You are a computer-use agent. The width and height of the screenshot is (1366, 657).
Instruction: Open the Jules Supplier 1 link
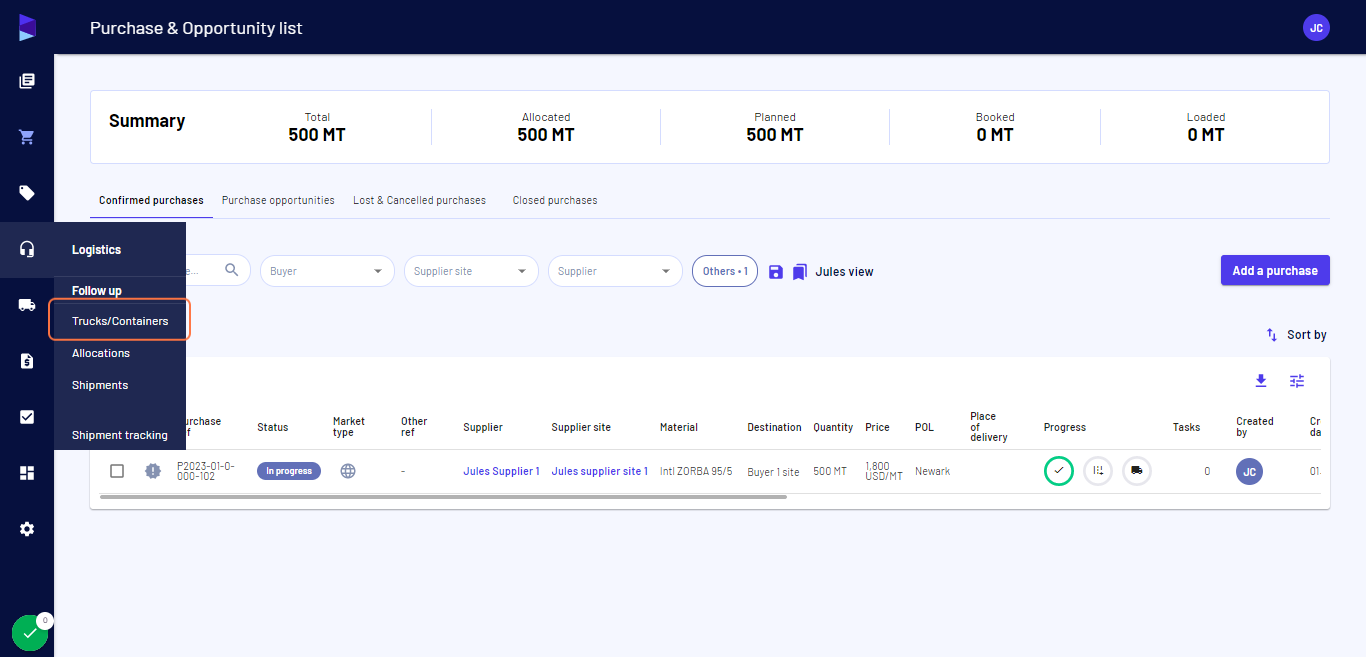click(501, 471)
